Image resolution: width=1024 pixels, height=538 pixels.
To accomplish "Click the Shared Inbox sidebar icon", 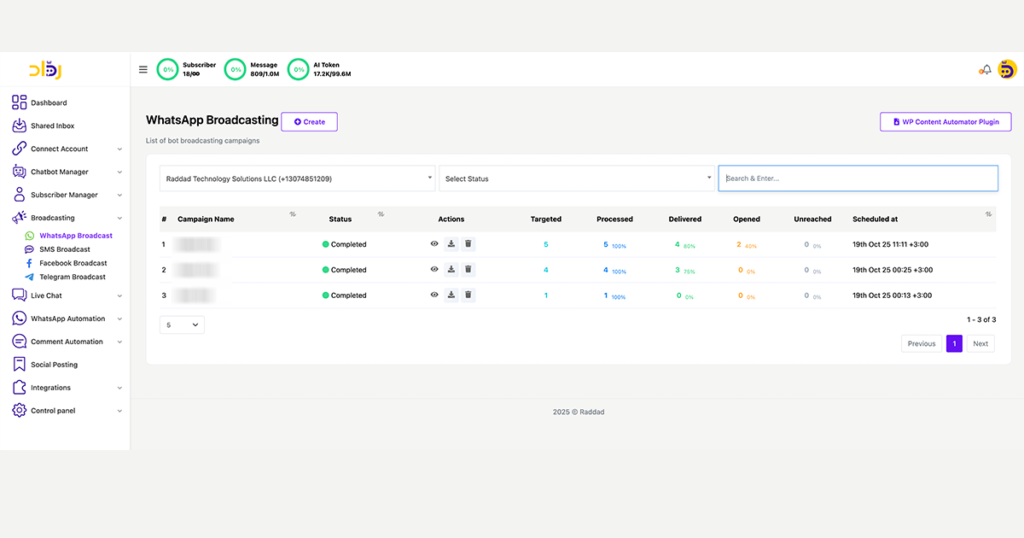I will click(x=19, y=126).
